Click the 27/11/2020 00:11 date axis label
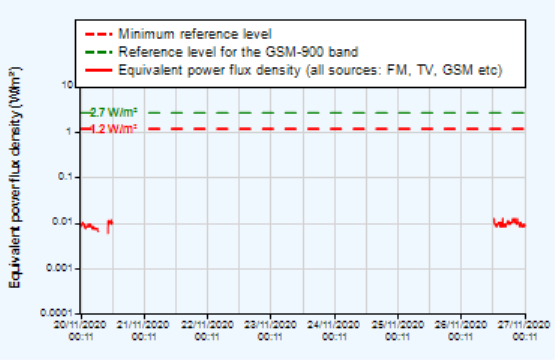Image resolution: width=555 pixels, height=360 pixels. tap(525, 330)
